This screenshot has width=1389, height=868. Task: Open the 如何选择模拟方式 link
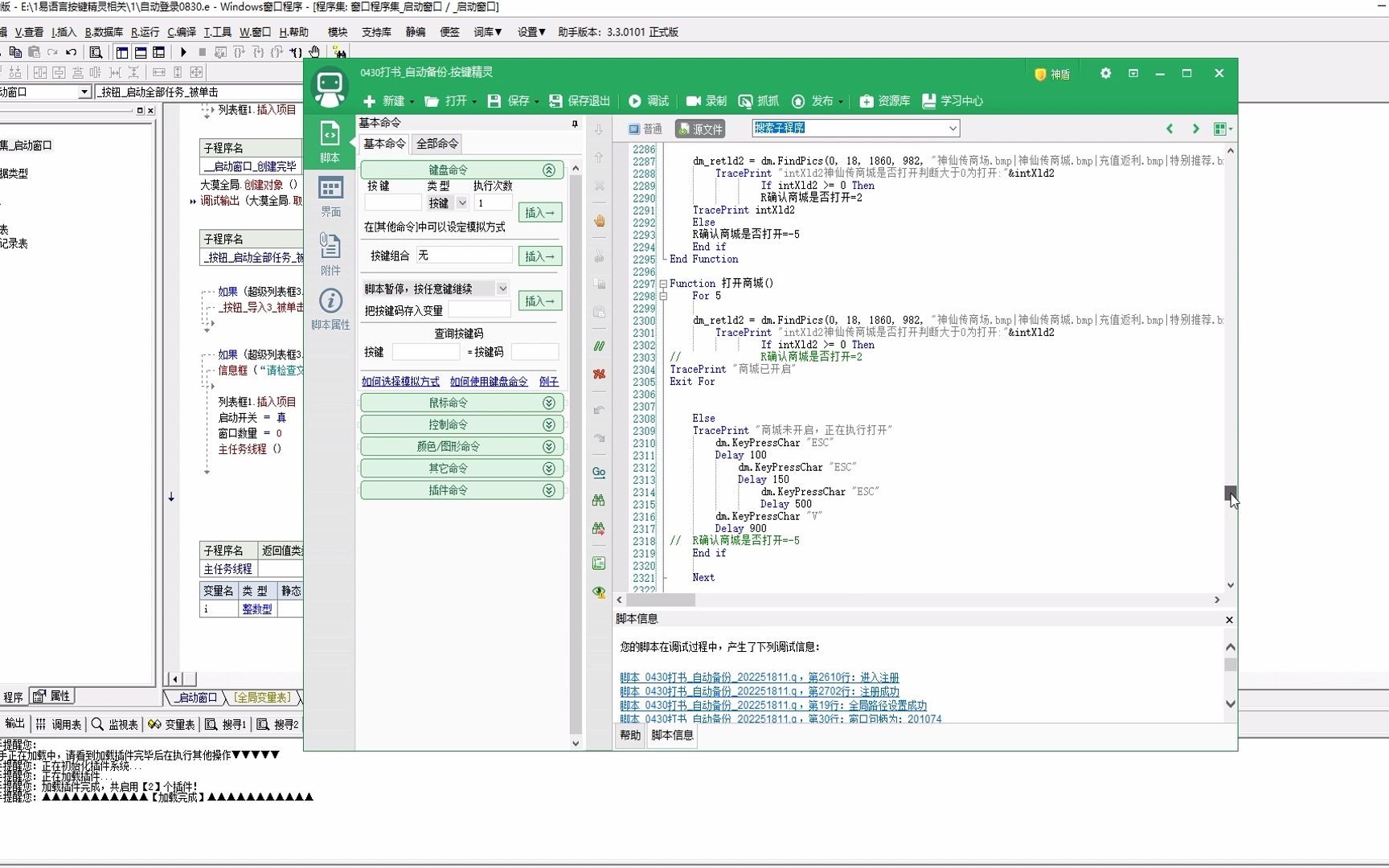click(x=400, y=382)
